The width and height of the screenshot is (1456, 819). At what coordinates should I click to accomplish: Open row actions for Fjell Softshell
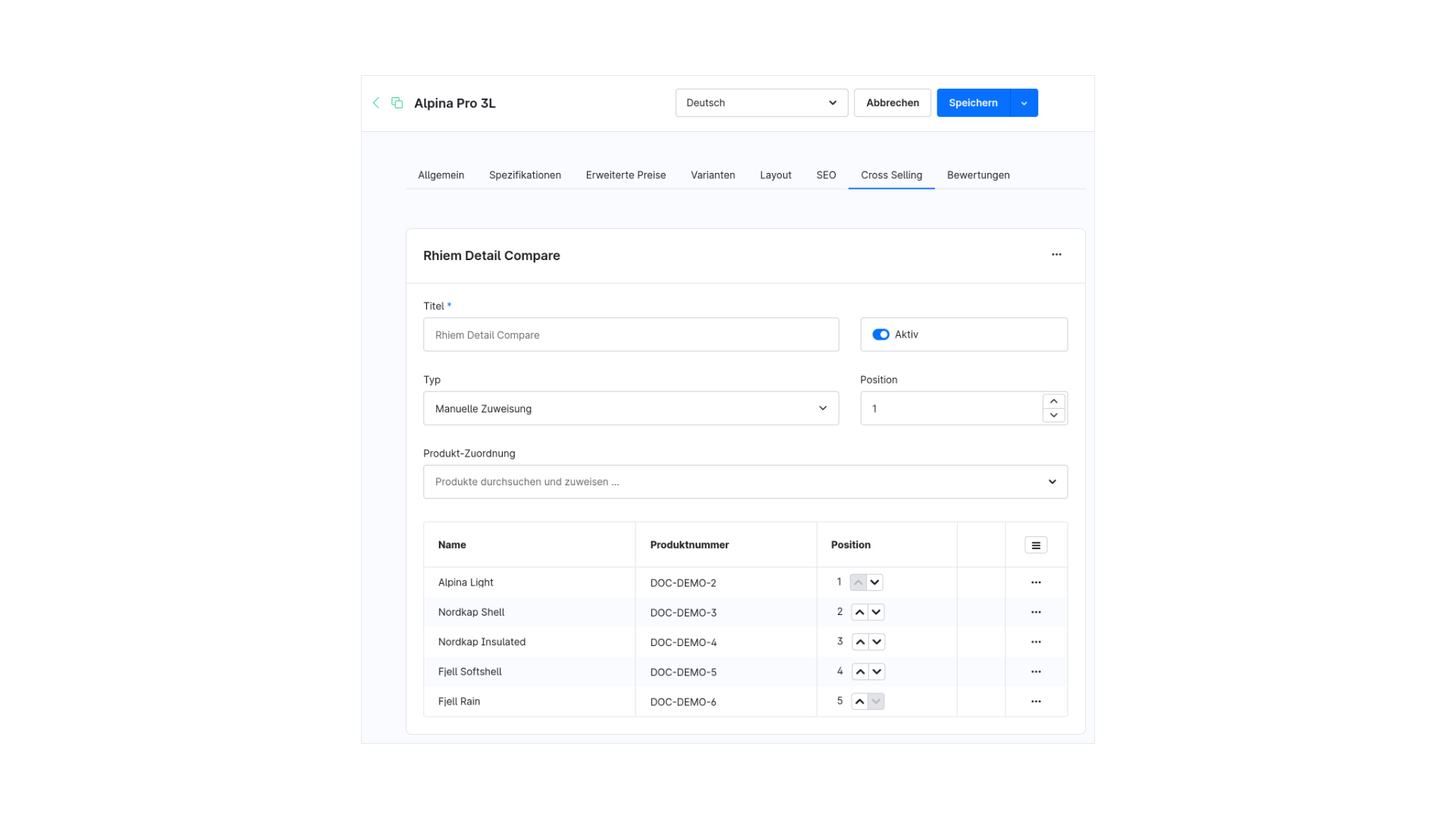coord(1036,672)
